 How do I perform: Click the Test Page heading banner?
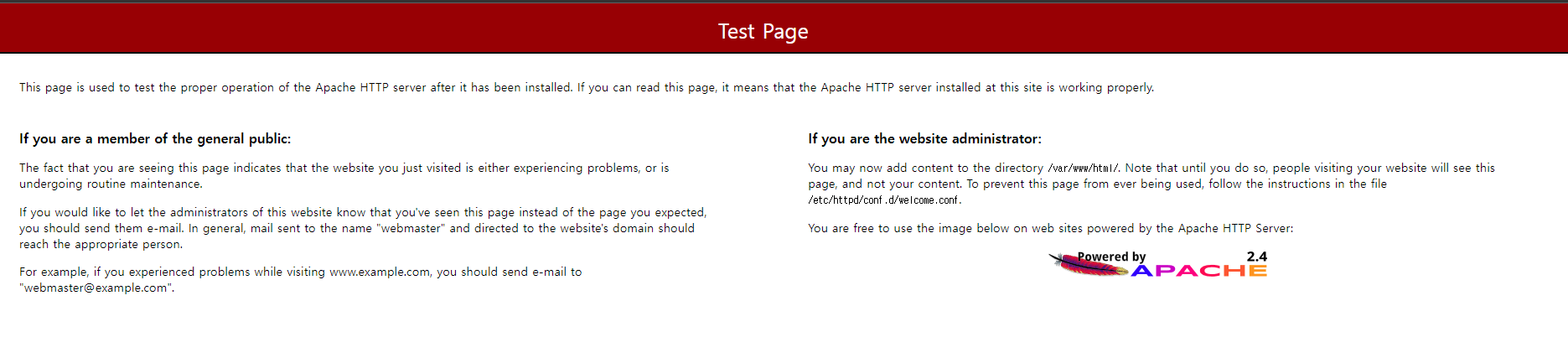click(784, 29)
